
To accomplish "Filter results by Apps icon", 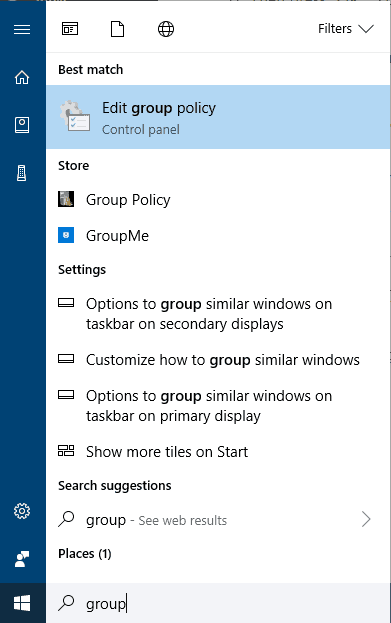I will (x=70, y=29).
